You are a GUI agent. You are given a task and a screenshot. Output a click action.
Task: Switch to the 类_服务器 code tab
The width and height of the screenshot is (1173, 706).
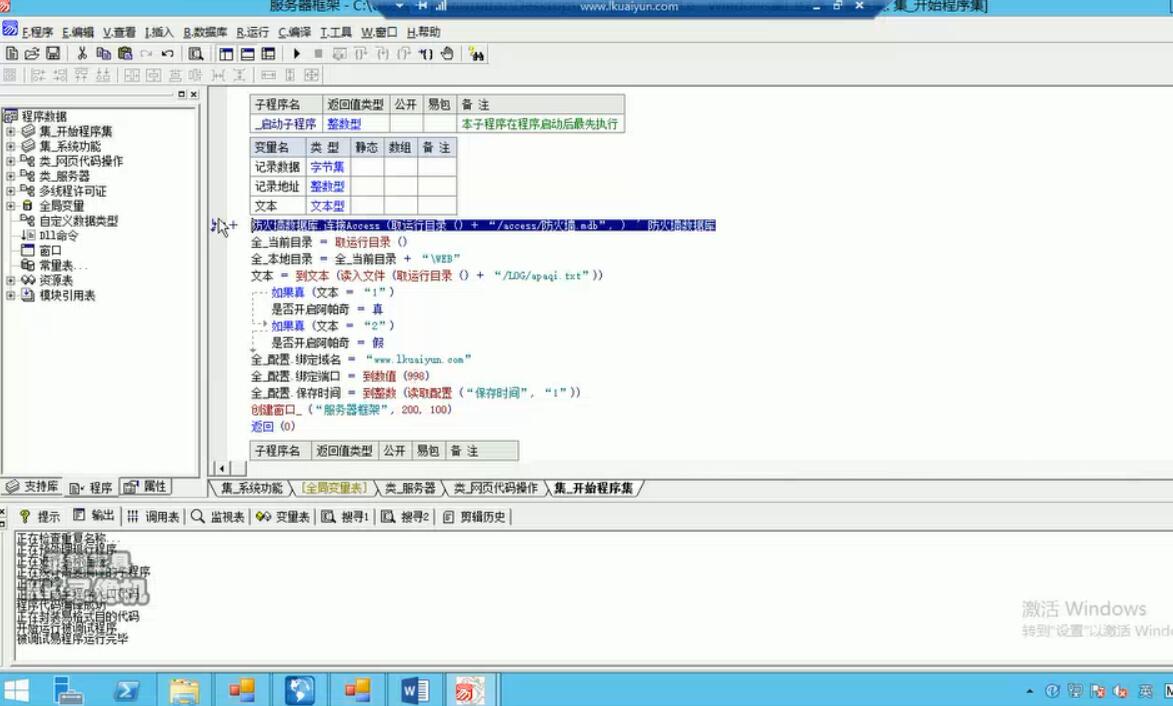tap(410, 489)
